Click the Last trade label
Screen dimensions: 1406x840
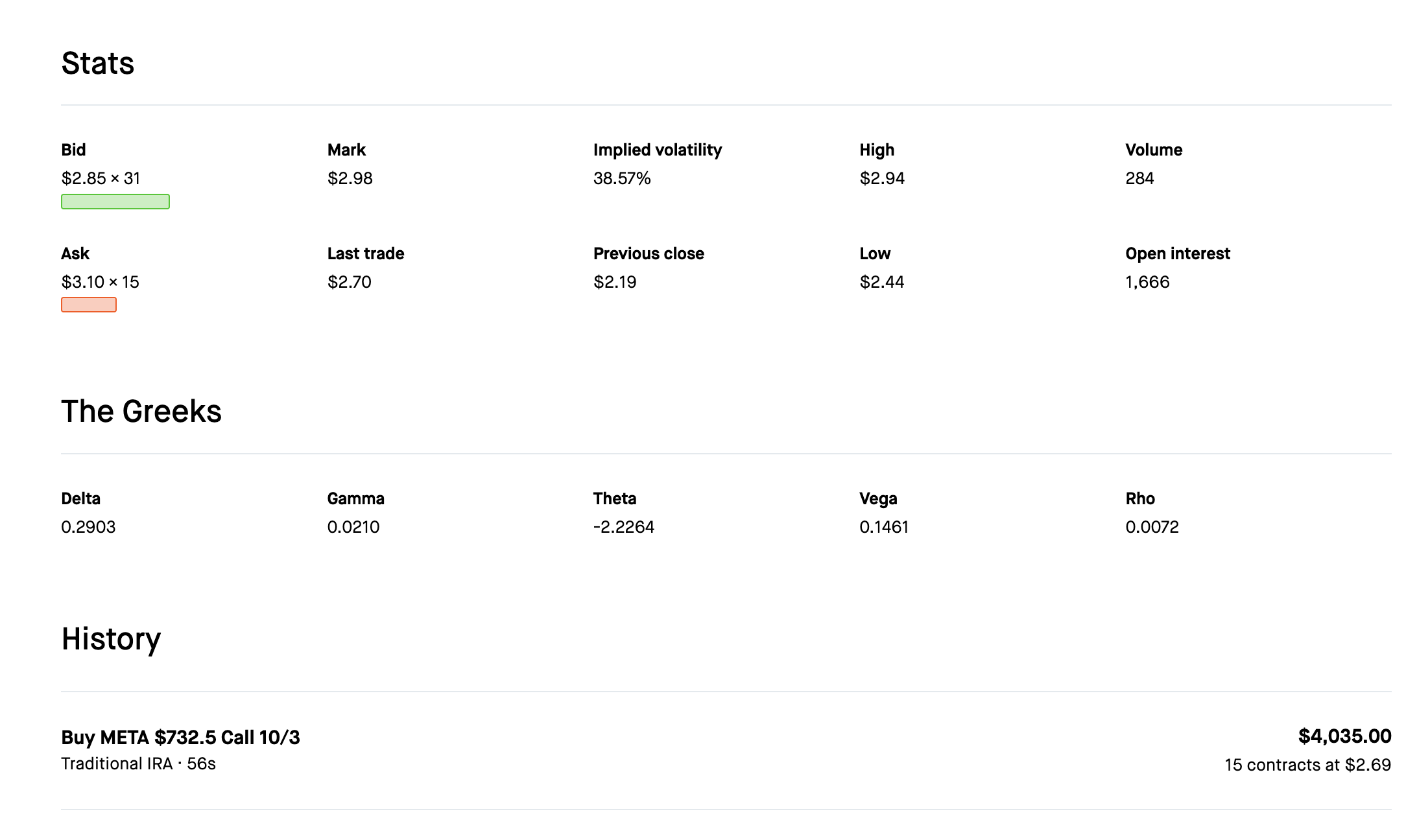click(x=365, y=253)
